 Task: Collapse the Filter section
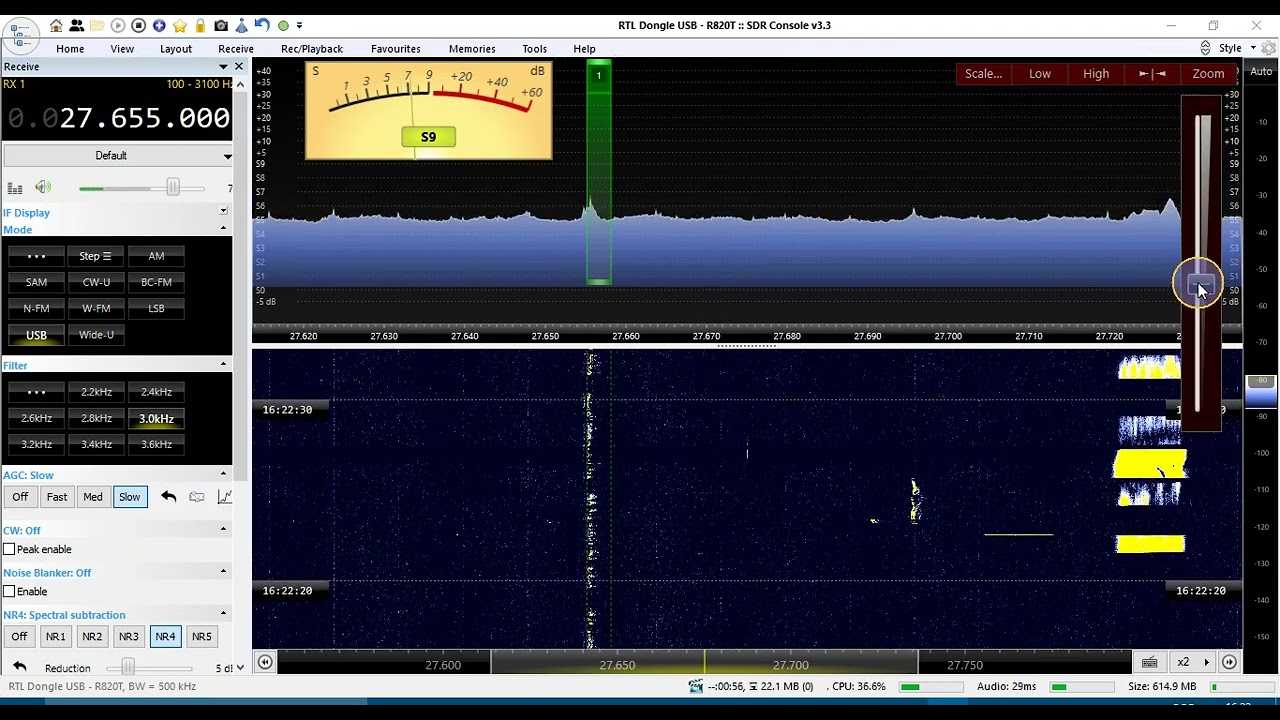pyautogui.click(x=223, y=365)
